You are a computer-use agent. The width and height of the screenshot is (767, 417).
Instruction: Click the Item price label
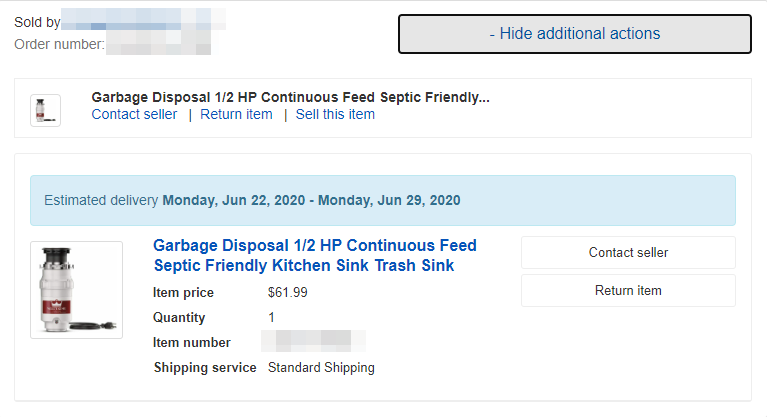[x=183, y=293]
